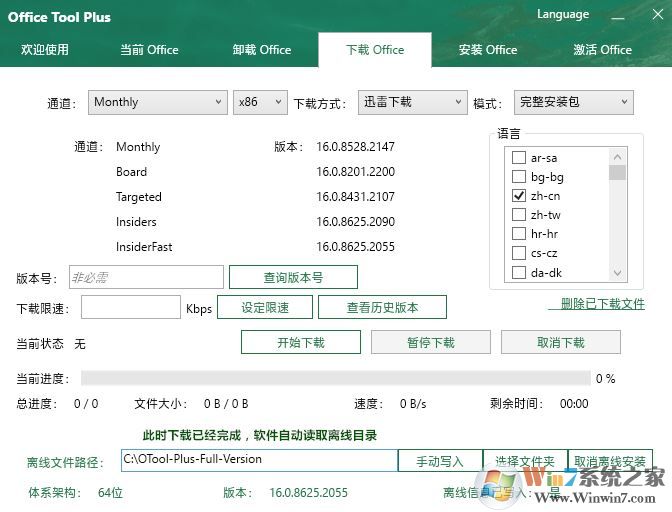
Task: Click the 版本号 input field
Action: point(146,277)
